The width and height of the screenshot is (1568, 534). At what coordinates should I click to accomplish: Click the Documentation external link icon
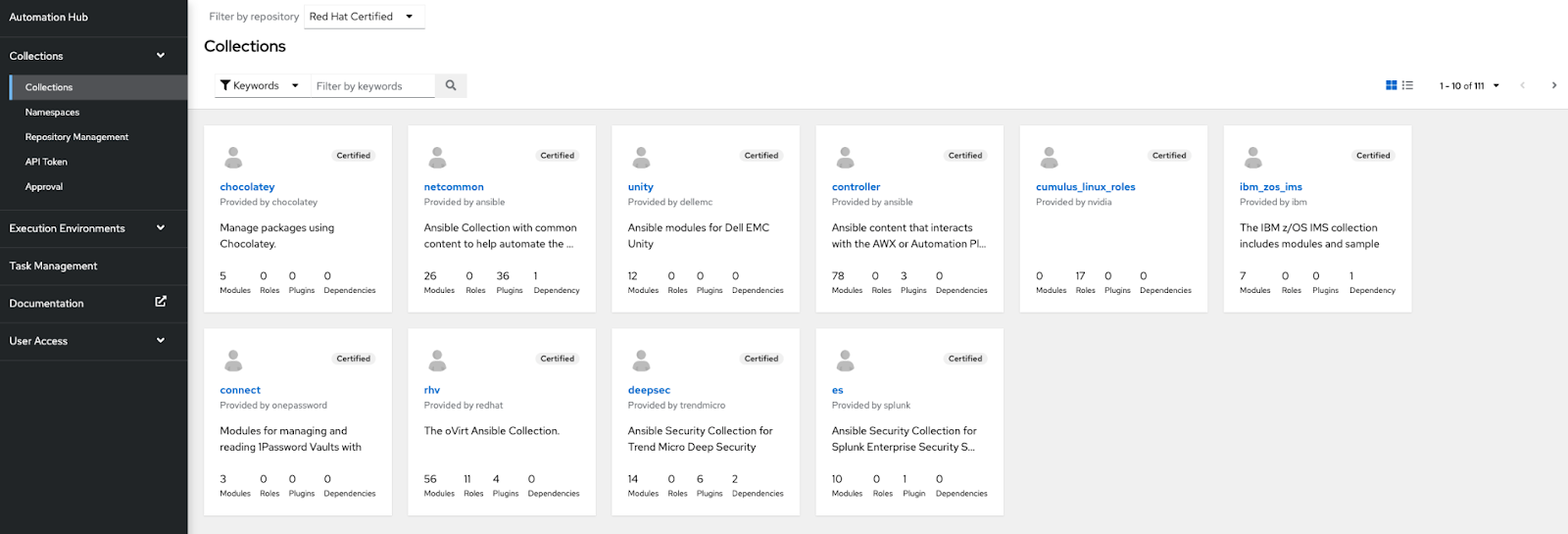tap(161, 302)
